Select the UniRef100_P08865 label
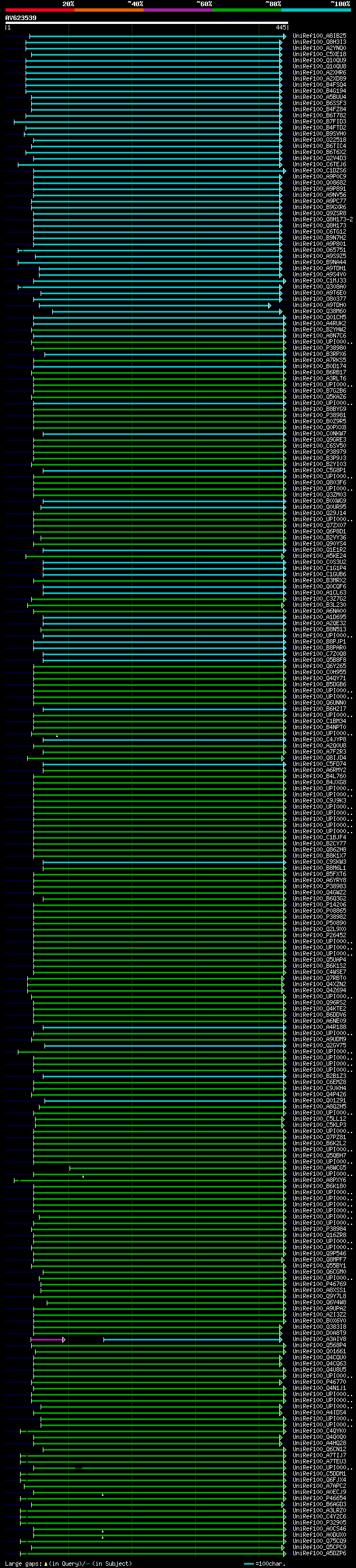Screen dimensions: 356x1568 [x=319, y=911]
